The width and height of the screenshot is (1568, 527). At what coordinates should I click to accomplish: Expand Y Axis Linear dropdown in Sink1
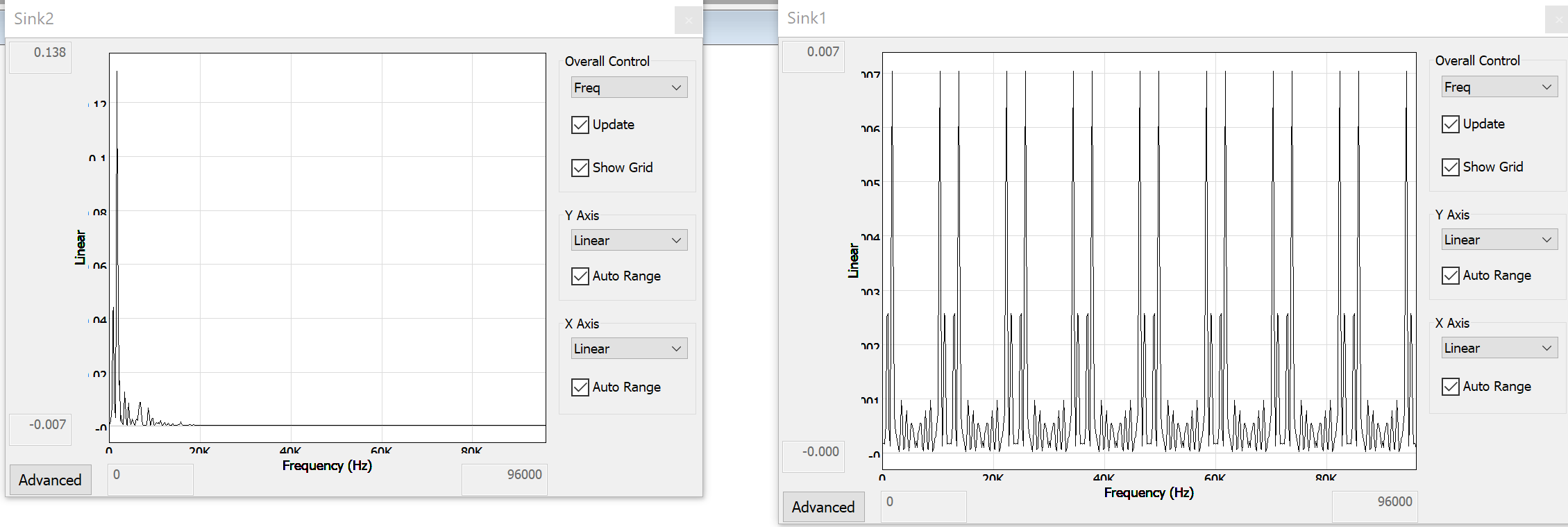[x=1499, y=240]
